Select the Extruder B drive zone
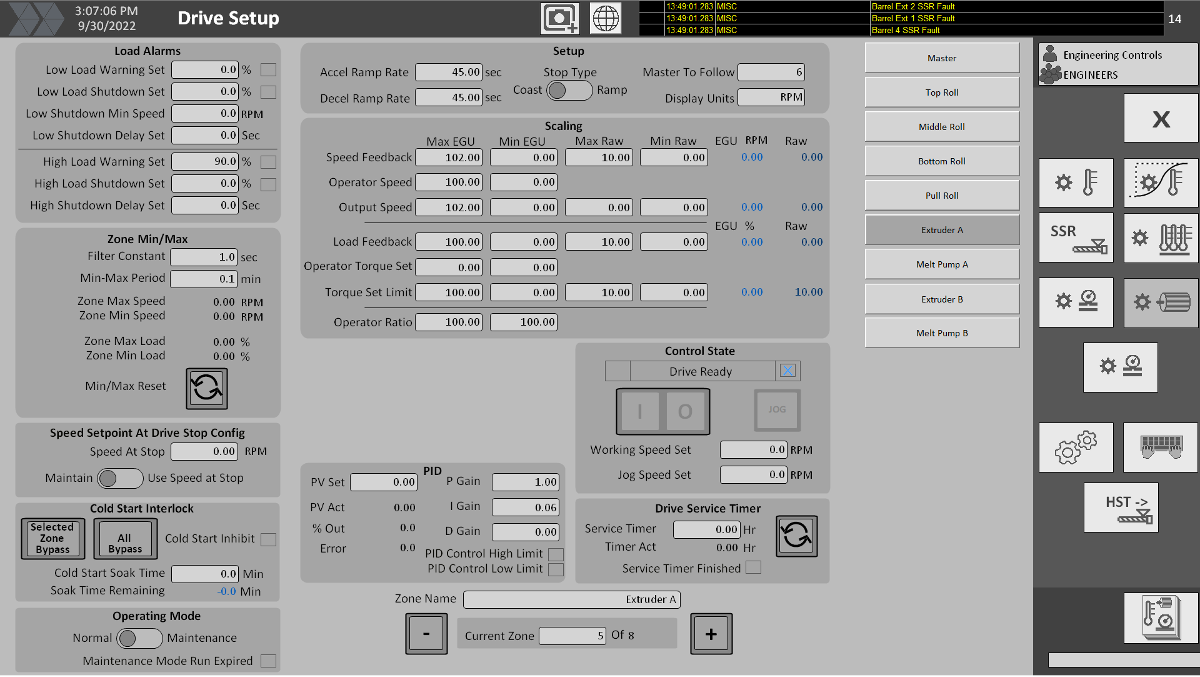Screen dimensions: 1200x677 (942, 299)
